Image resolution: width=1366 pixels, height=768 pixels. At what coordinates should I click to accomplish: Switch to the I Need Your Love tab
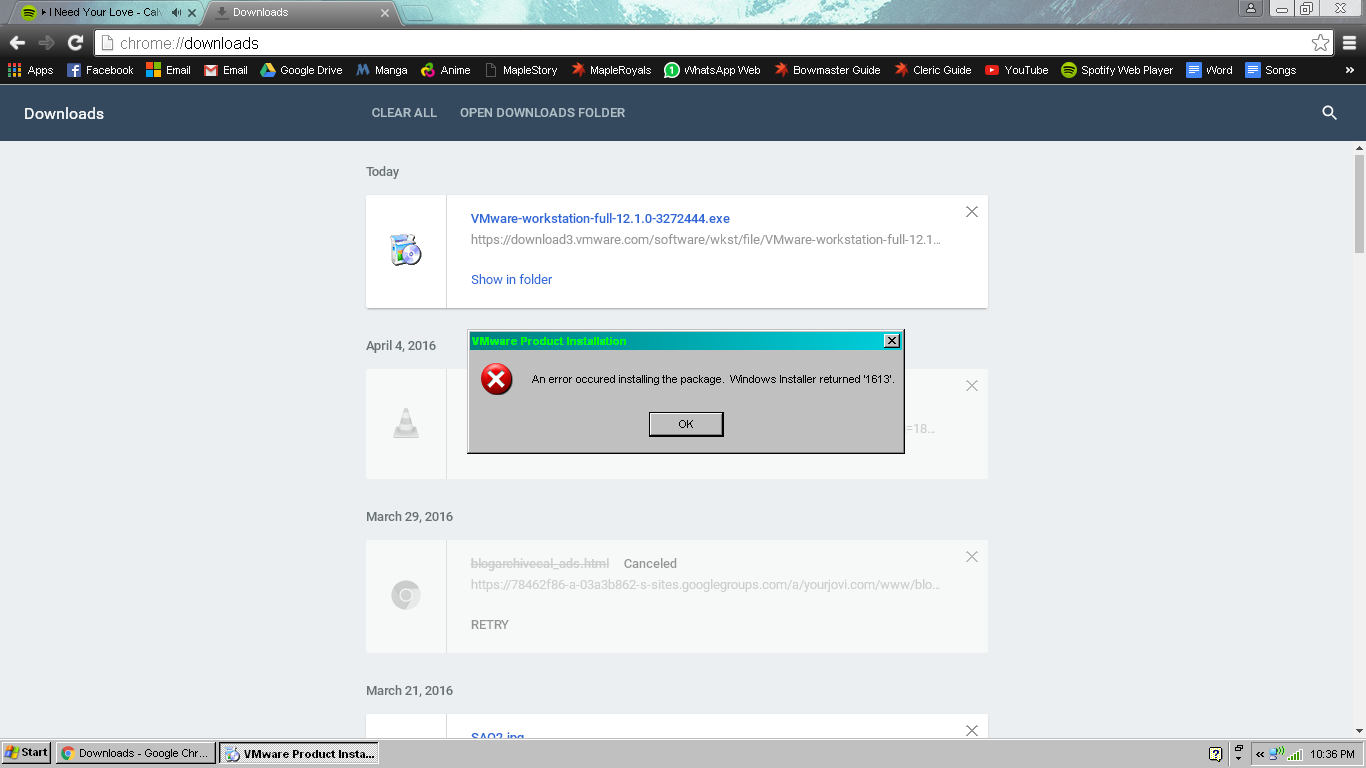pos(100,13)
